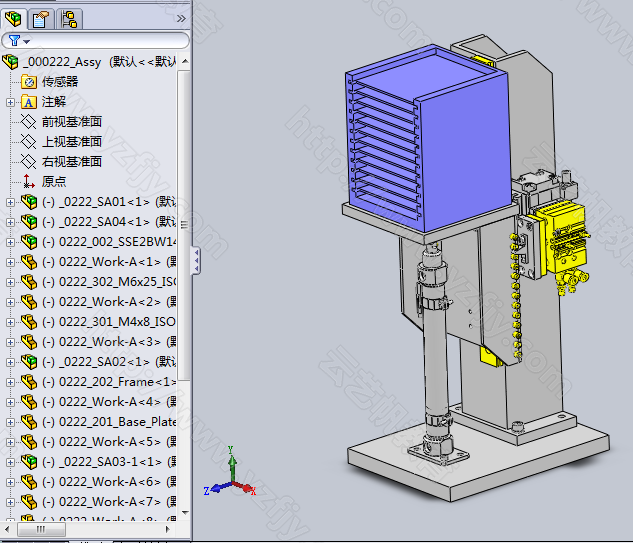
Task: Click the 传感器 tree label
Action: click(60, 82)
